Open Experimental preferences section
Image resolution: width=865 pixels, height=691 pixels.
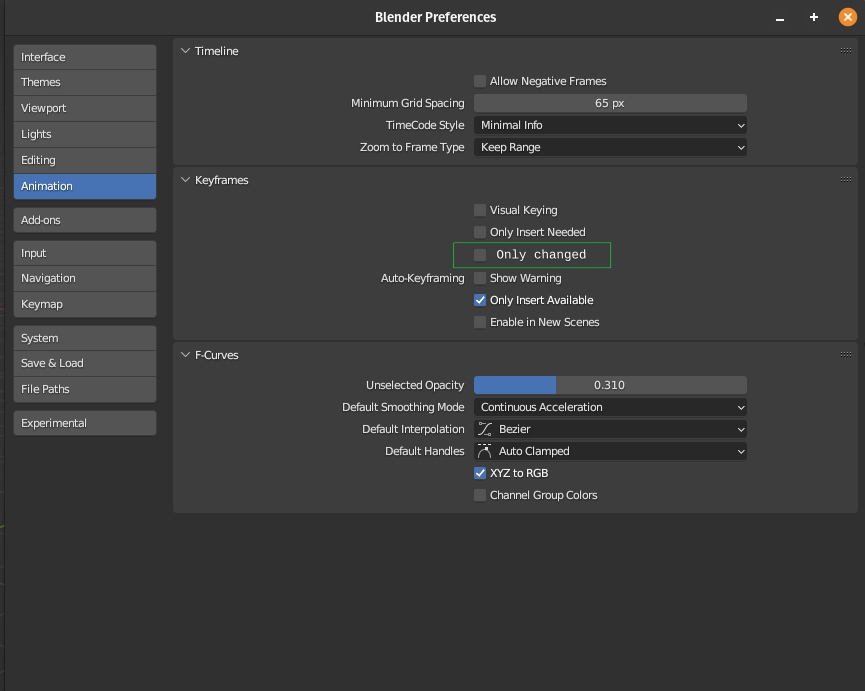pyautogui.click(x=85, y=423)
